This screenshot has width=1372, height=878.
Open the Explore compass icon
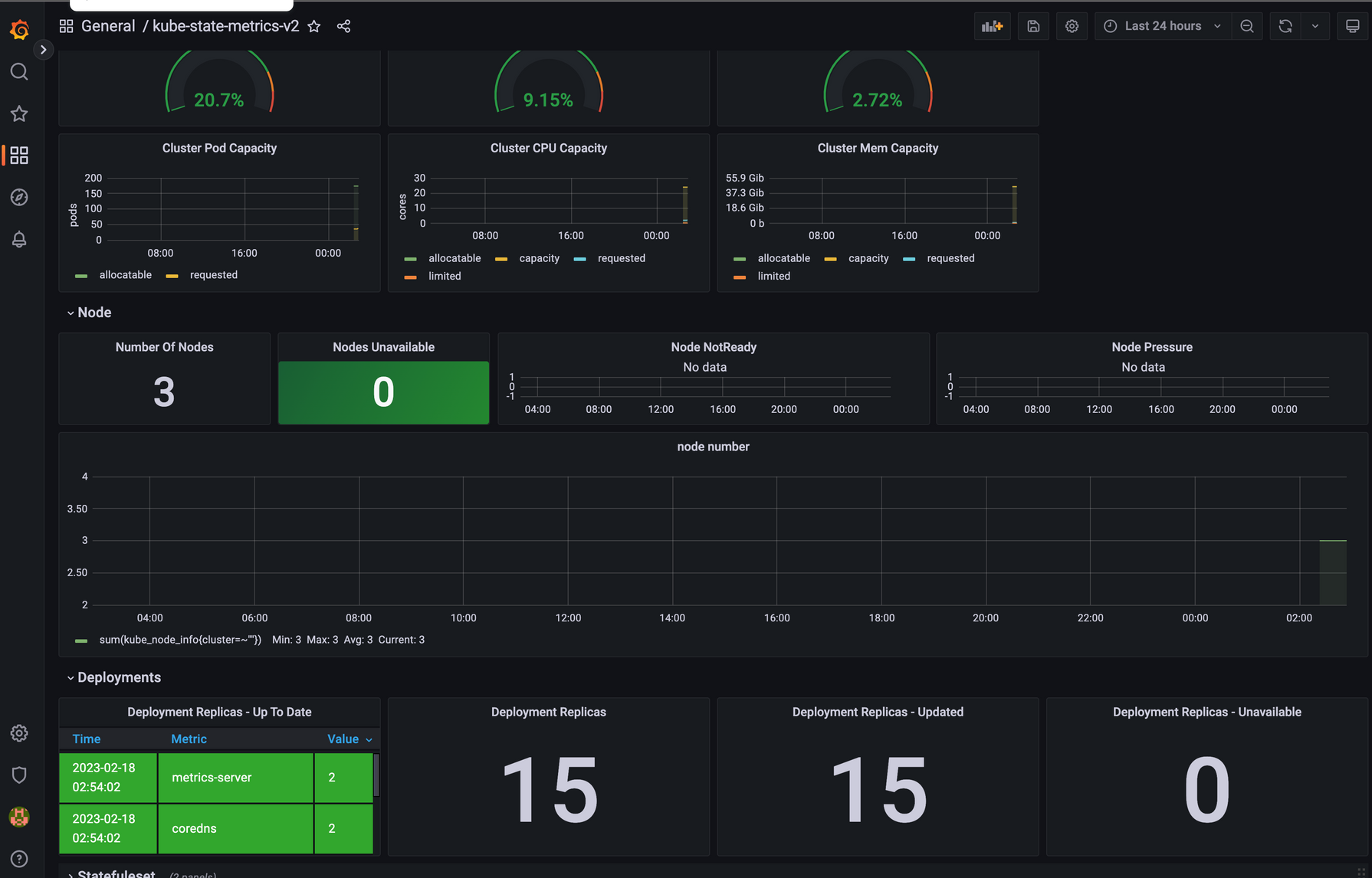[x=19, y=197]
